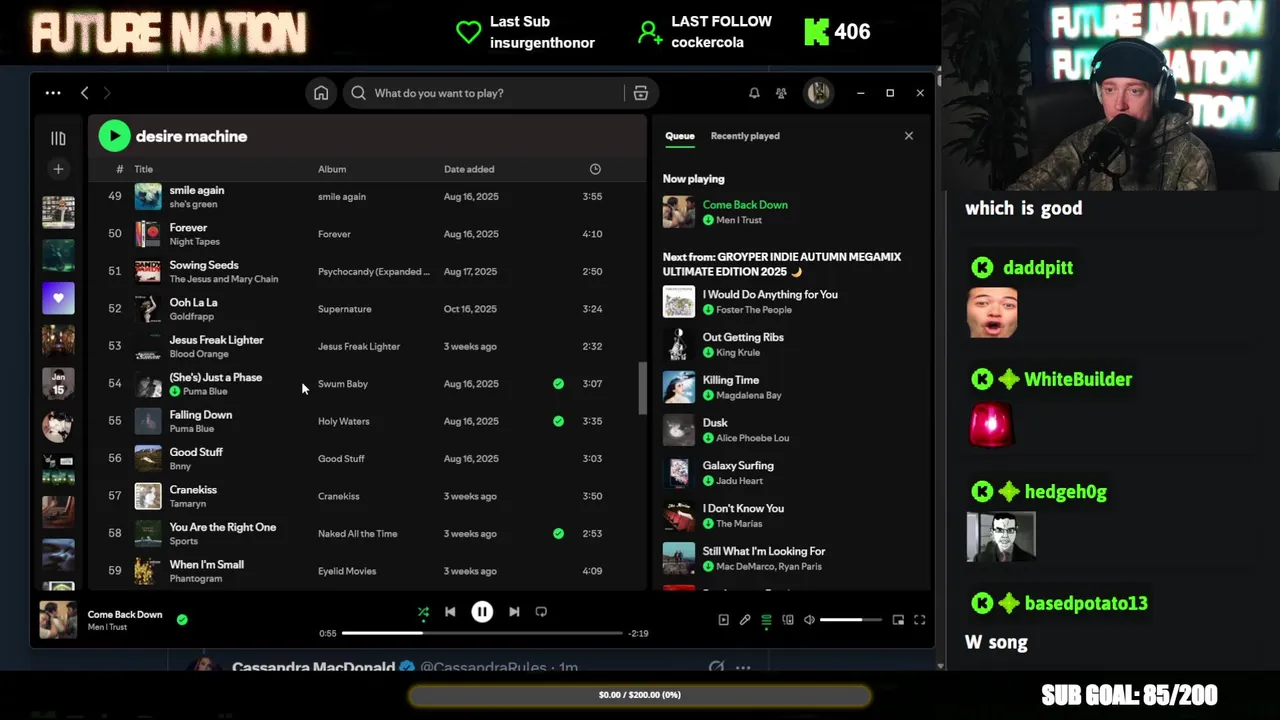Screen dimensions: 1280x720
Task: Select queued song Killing Time
Action: tap(790, 388)
